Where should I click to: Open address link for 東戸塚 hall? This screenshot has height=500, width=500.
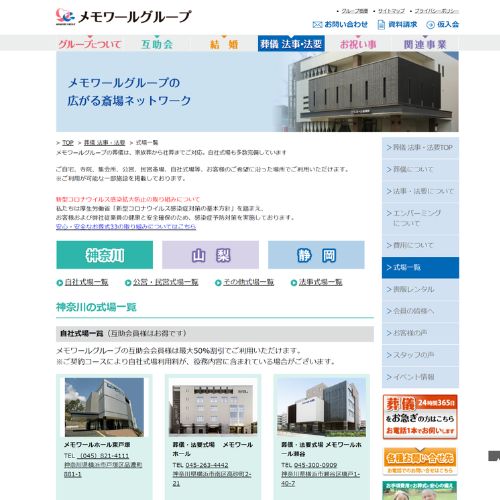click(103, 469)
